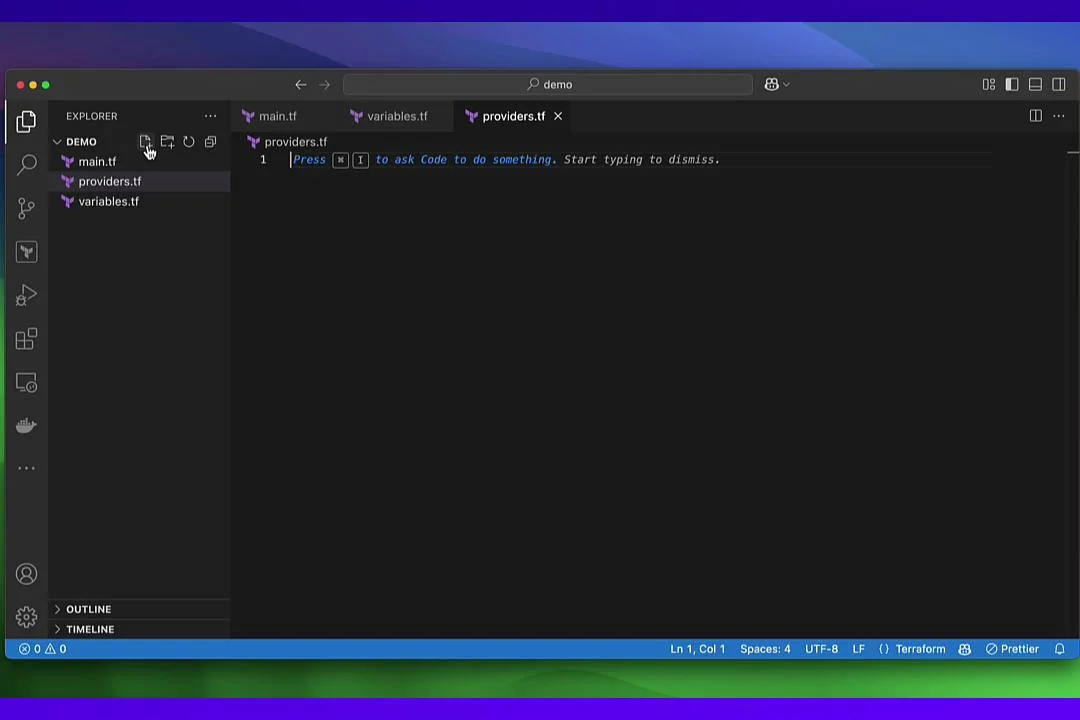Go forward using the right arrow
1080x720 pixels.
point(324,85)
